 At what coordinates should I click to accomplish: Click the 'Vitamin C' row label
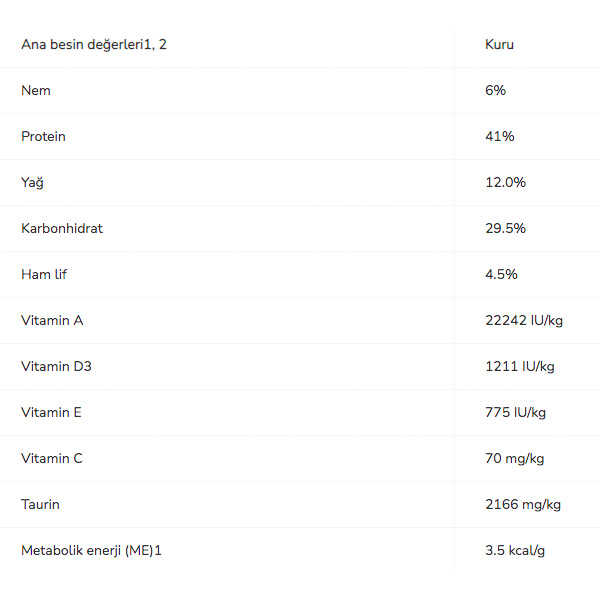(x=52, y=458)
